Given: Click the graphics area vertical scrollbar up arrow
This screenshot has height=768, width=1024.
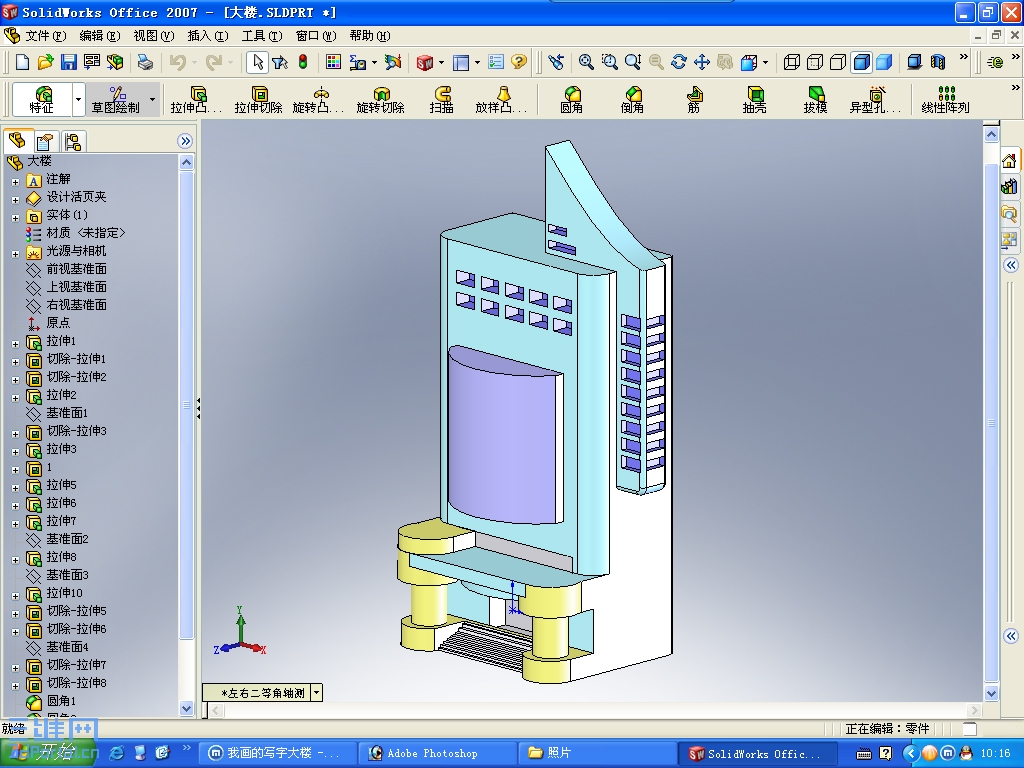Looking at the screenshot, I should point(991,135).
